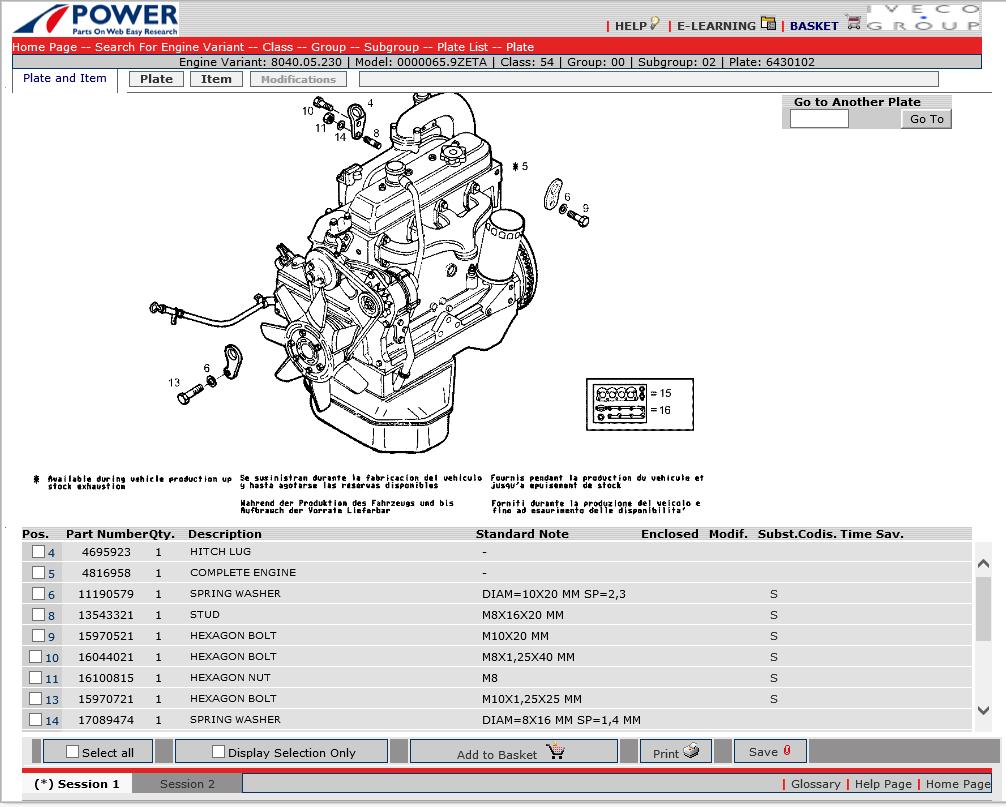Switch to the Item tab
The image size is (1006, 807).
216,79
